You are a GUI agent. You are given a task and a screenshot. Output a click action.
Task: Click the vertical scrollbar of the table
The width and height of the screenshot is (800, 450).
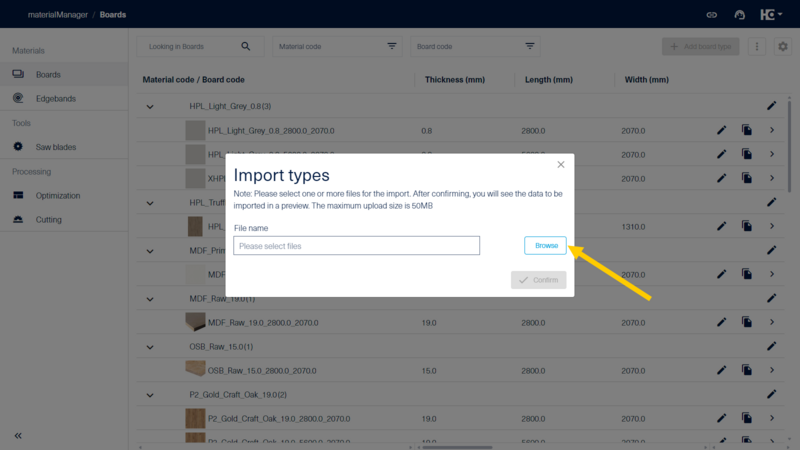(789, 146)
